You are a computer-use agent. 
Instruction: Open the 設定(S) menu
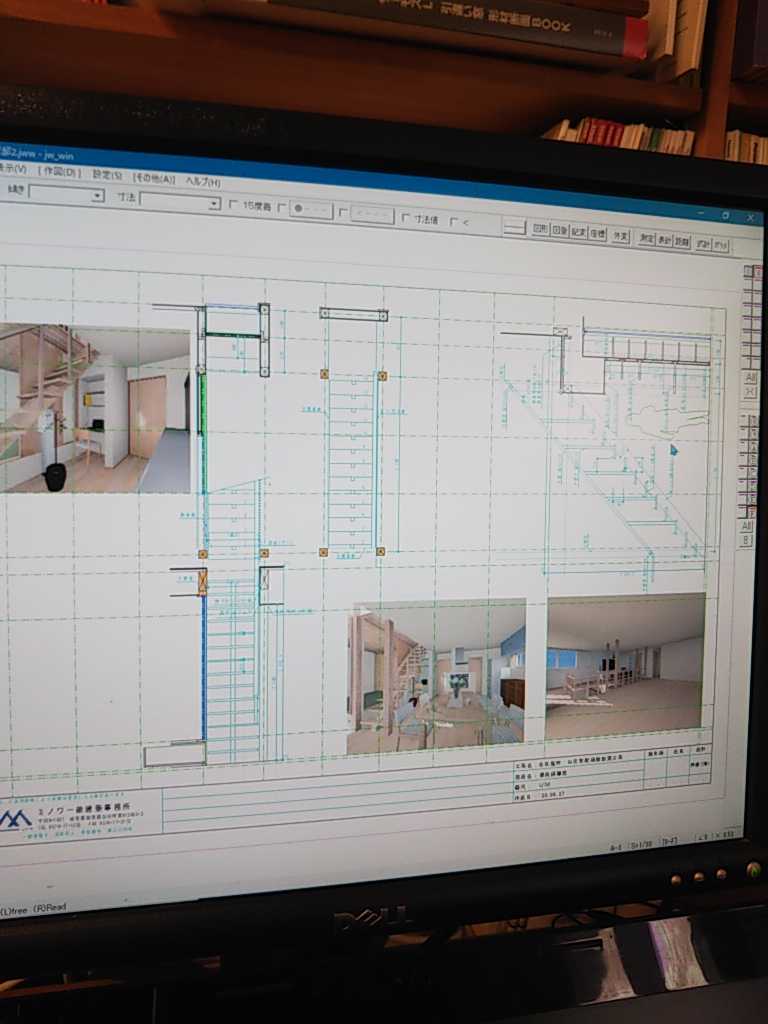pos(107,174)
